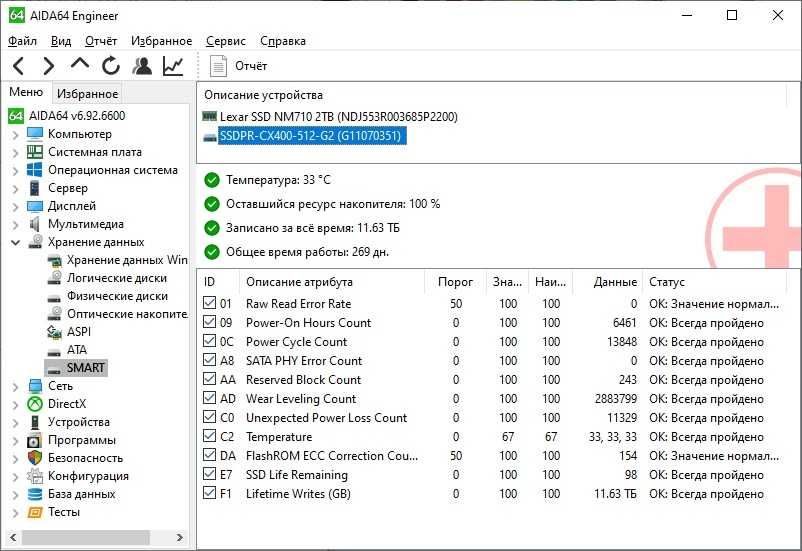Open the Файл menu
Viewport: 802px width, 551px height.
tap(23, 41)
